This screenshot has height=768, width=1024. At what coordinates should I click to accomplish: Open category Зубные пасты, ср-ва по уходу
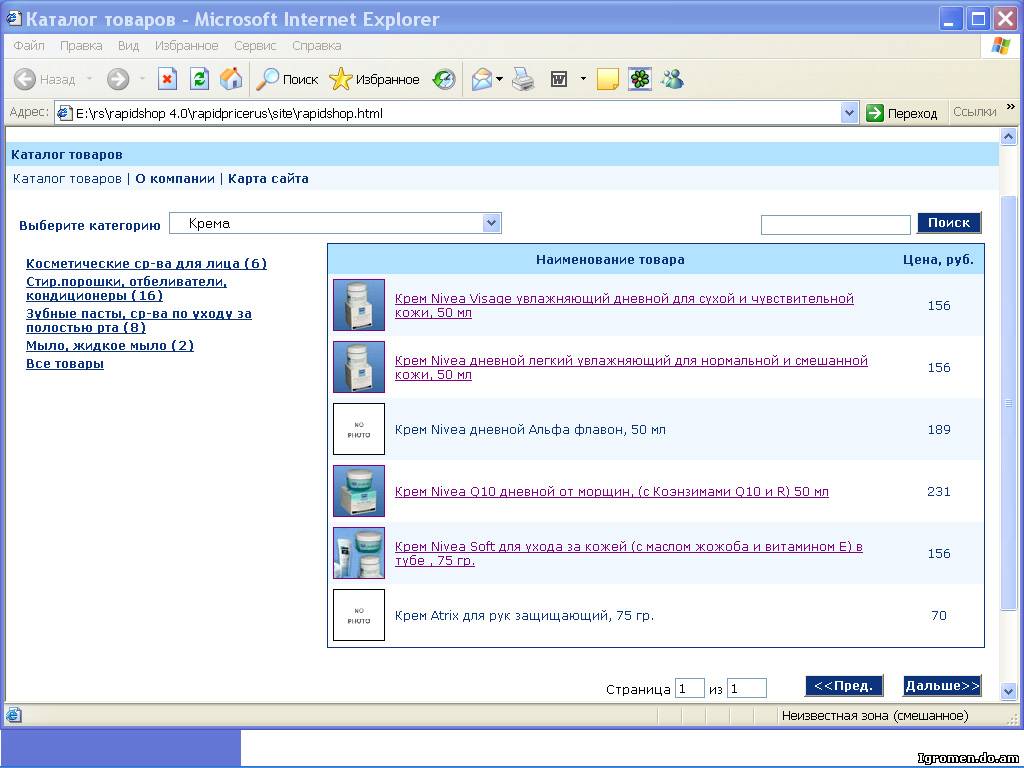[139, 321]
